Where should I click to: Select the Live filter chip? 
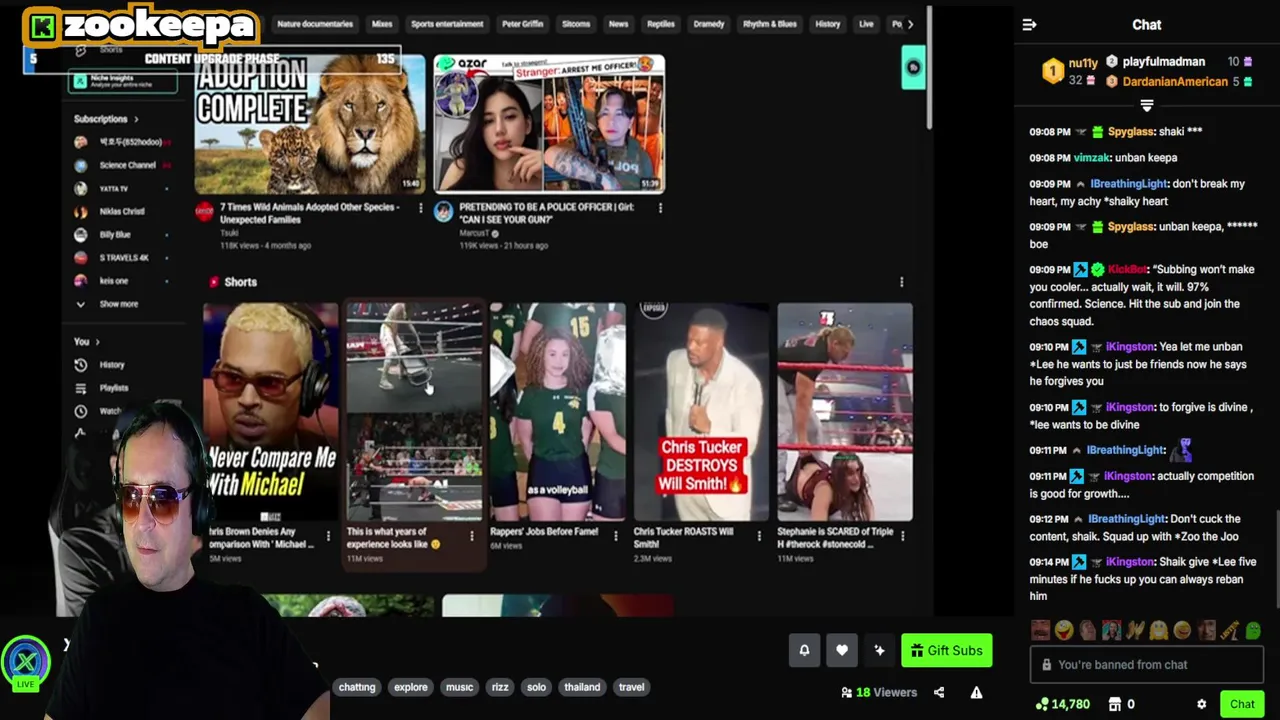point(866,24)
